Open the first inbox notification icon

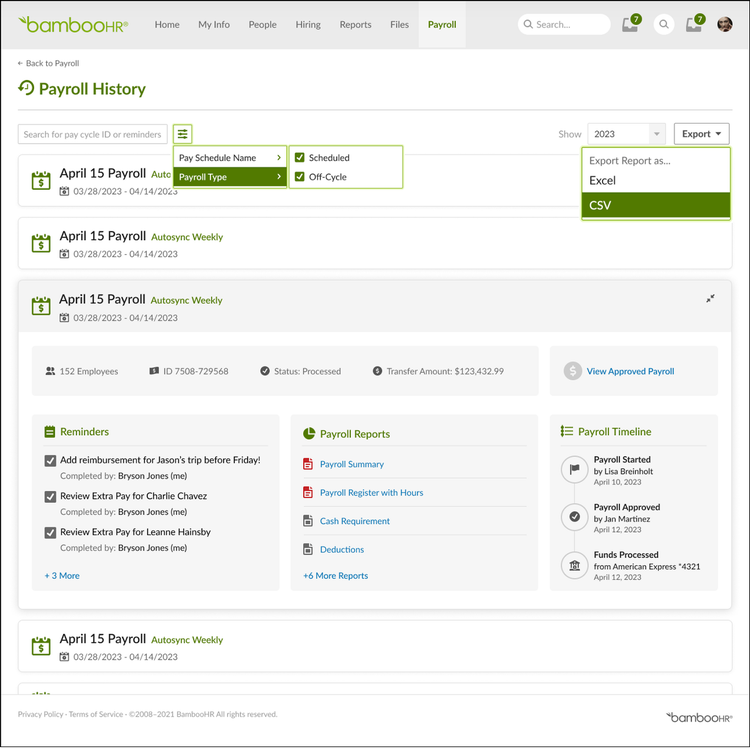pos(631,23)
